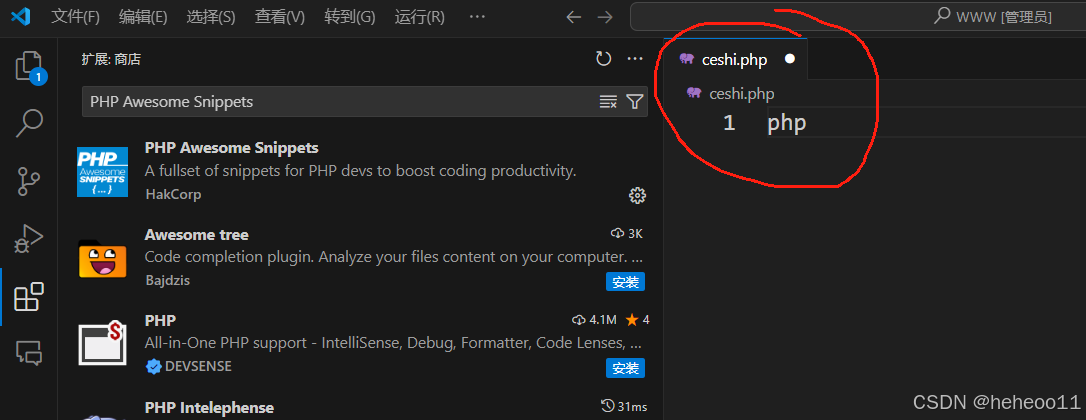Click the unsaved dot on ceshi.php tab
1086x420 pixels.
click(x=790, y=59)
